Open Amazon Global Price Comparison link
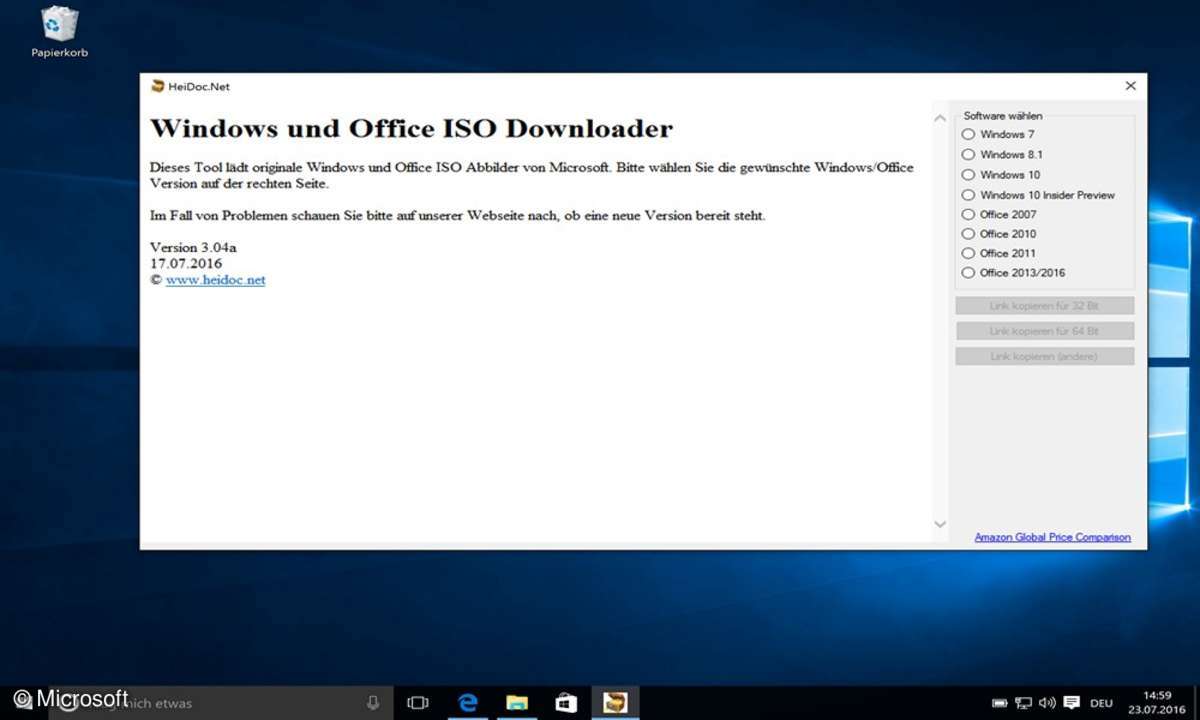This screenshot has height=720, width=1200. (1052, 537)
